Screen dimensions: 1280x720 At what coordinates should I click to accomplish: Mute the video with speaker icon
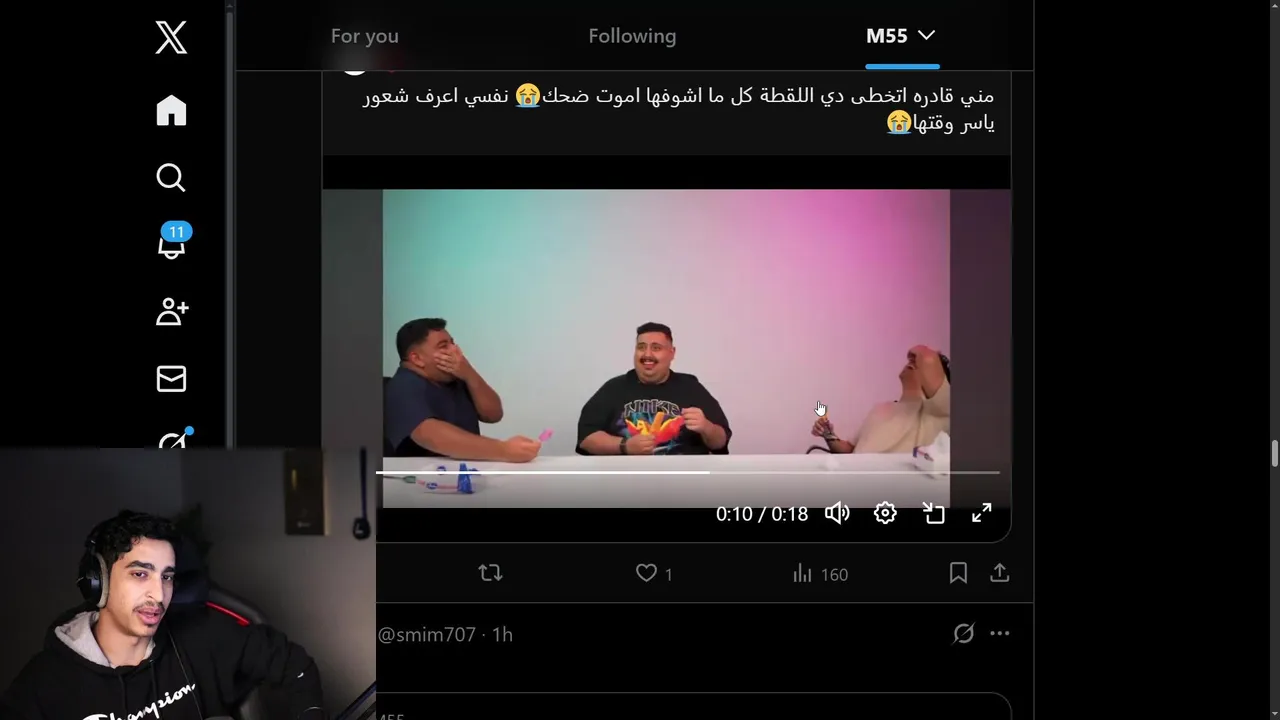(x=837, y=513)
